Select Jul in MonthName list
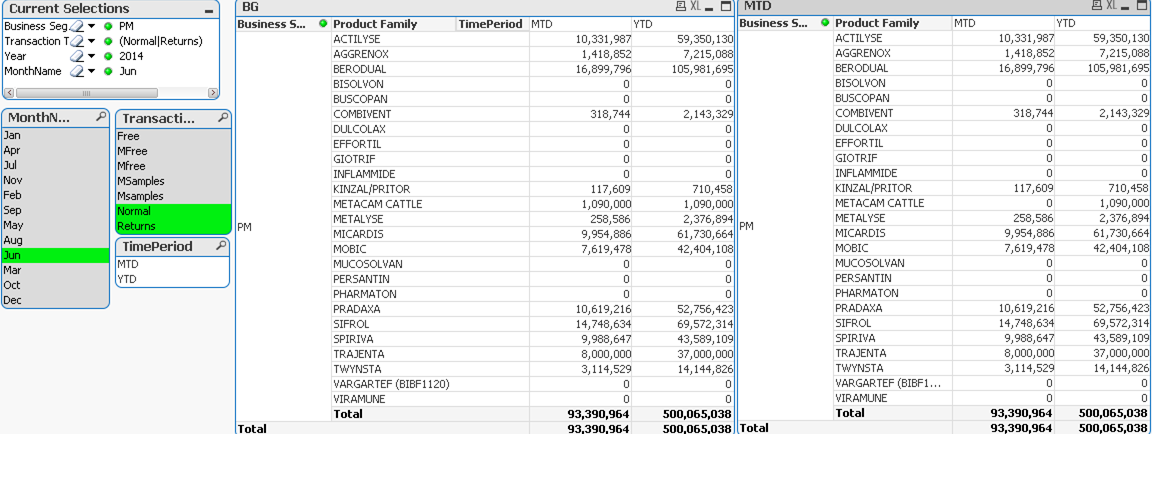Viewport: 1152px width, 494px height. [55, 165]
